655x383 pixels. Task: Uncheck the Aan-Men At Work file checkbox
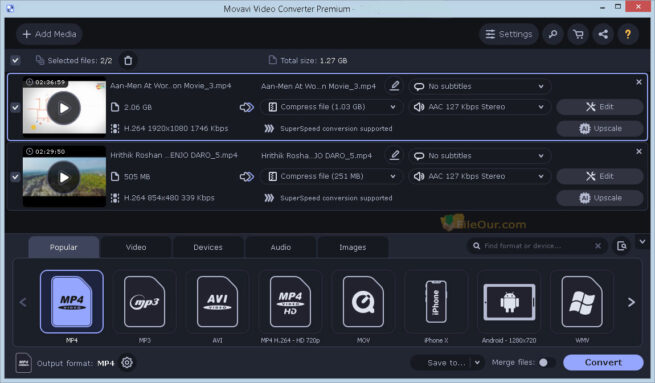15,107
